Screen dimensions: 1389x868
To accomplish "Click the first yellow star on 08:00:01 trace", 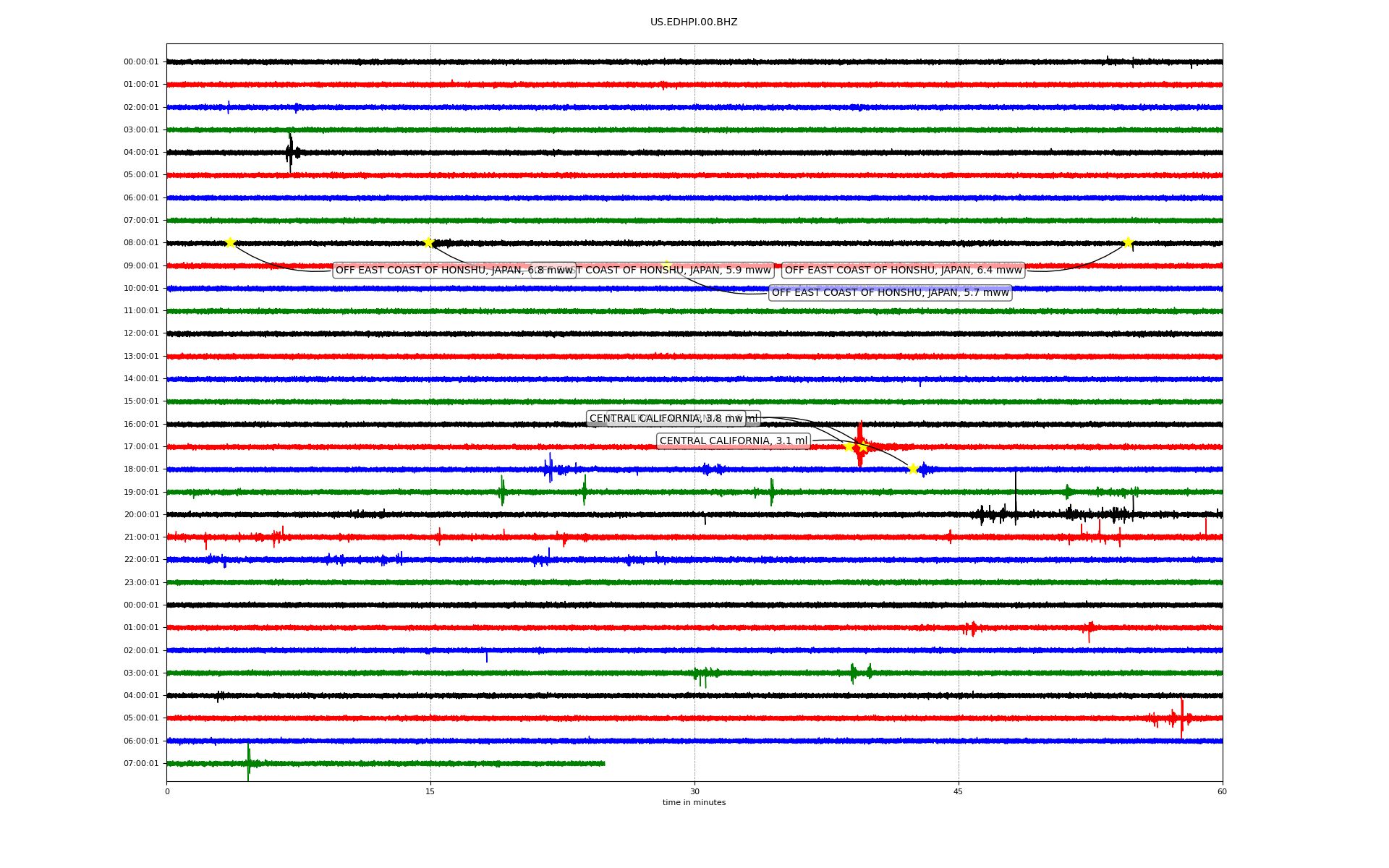I will click(x=230, y=242).
